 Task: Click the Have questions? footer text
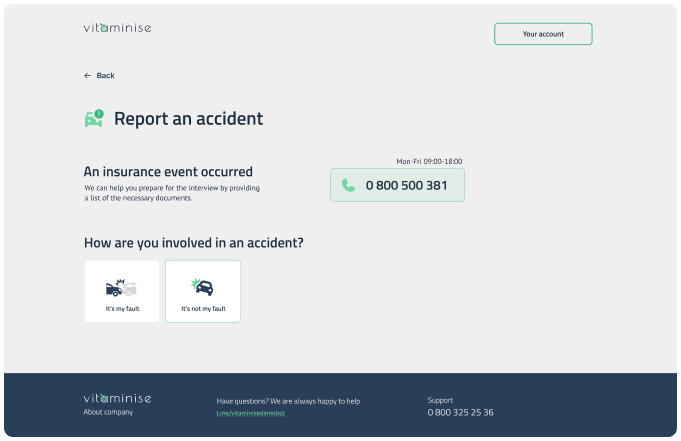(x=288, y=401)
